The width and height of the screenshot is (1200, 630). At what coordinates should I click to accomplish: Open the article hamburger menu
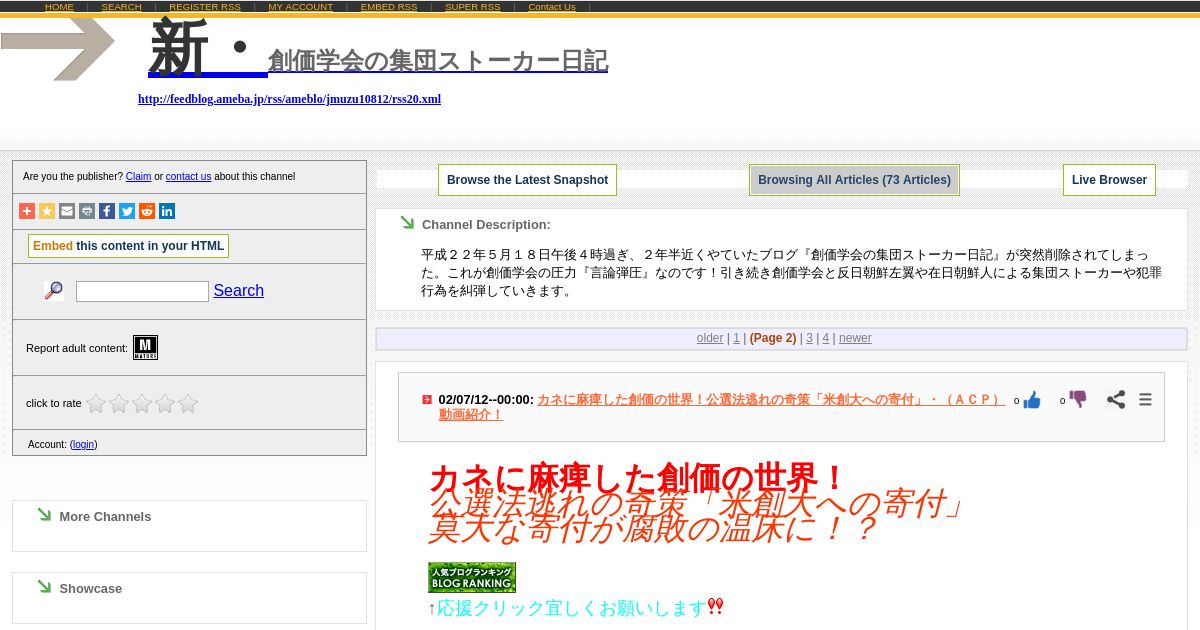pyautogui.click(x=1145, y=399)
